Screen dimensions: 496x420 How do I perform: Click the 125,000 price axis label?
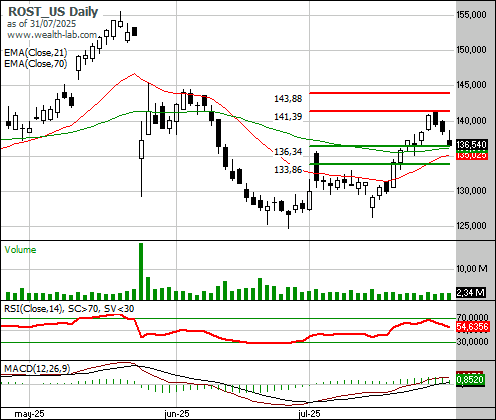tap(471, 226)
